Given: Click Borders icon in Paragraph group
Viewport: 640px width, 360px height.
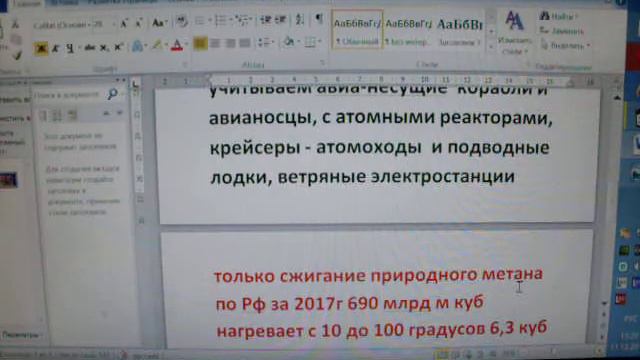Looking at the screenshot, I should click(310, 42).
